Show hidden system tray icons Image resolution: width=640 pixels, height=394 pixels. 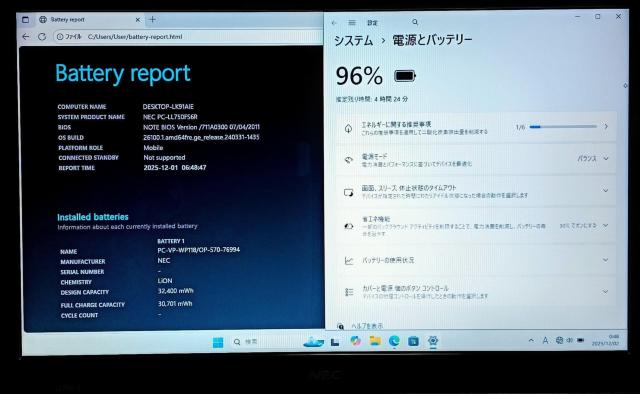pos(531,340)
